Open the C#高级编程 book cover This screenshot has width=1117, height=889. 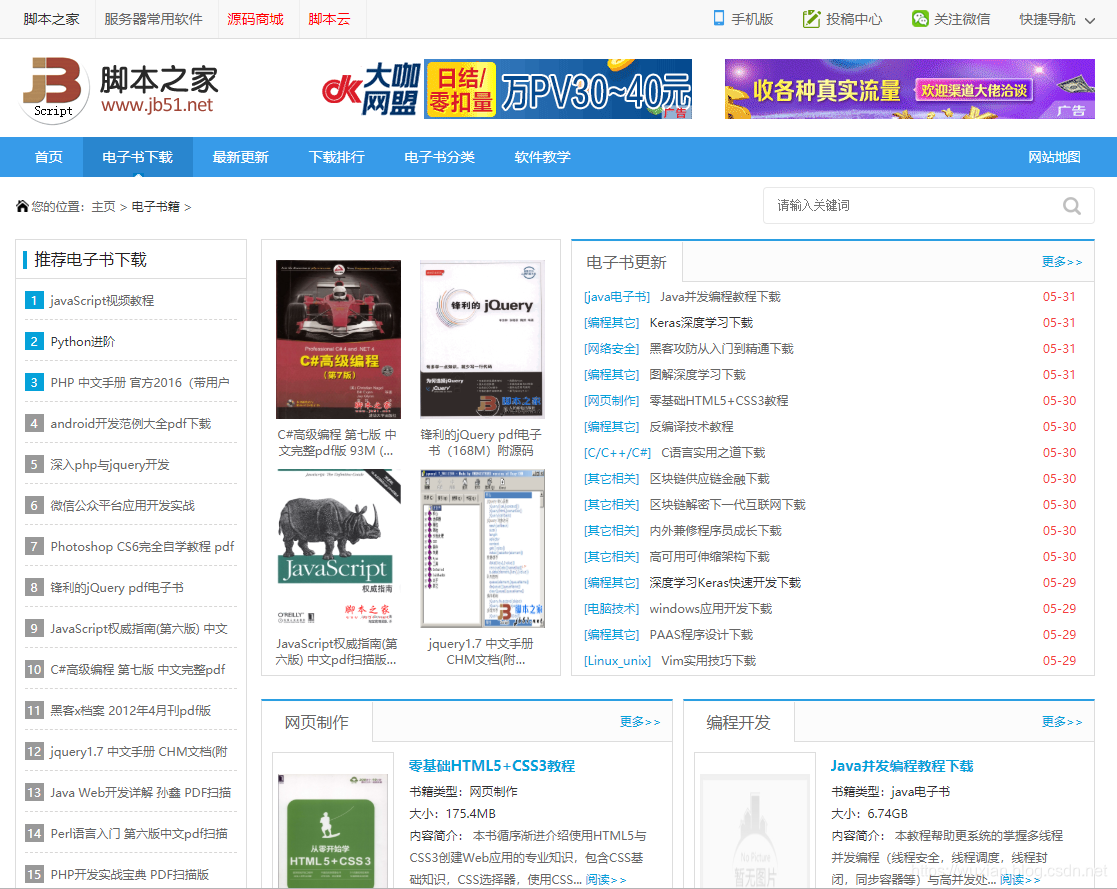point(338,339)
